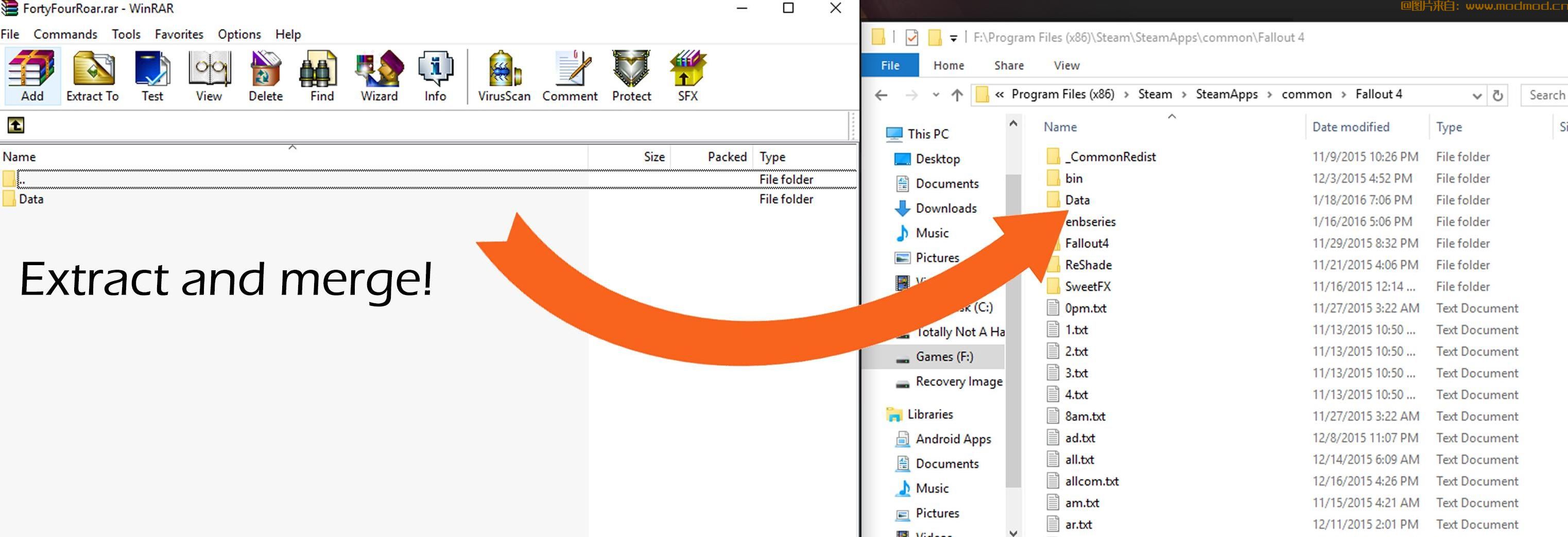Click the Add archive toolbar icon in WinRAR
This screenshot has width=1568, height=537.
(32, 76)
